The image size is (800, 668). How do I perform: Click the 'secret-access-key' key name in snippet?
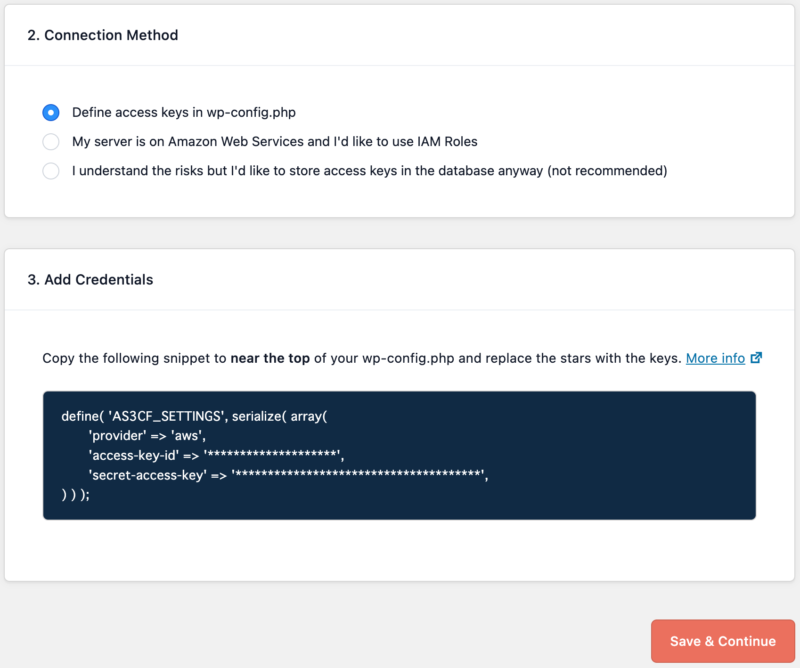click(148, 475)
